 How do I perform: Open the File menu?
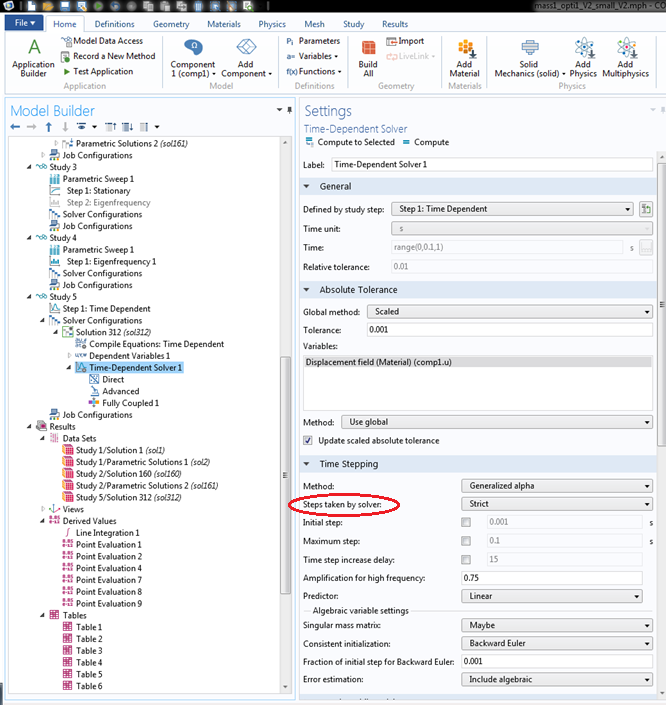tap(24, 24)
